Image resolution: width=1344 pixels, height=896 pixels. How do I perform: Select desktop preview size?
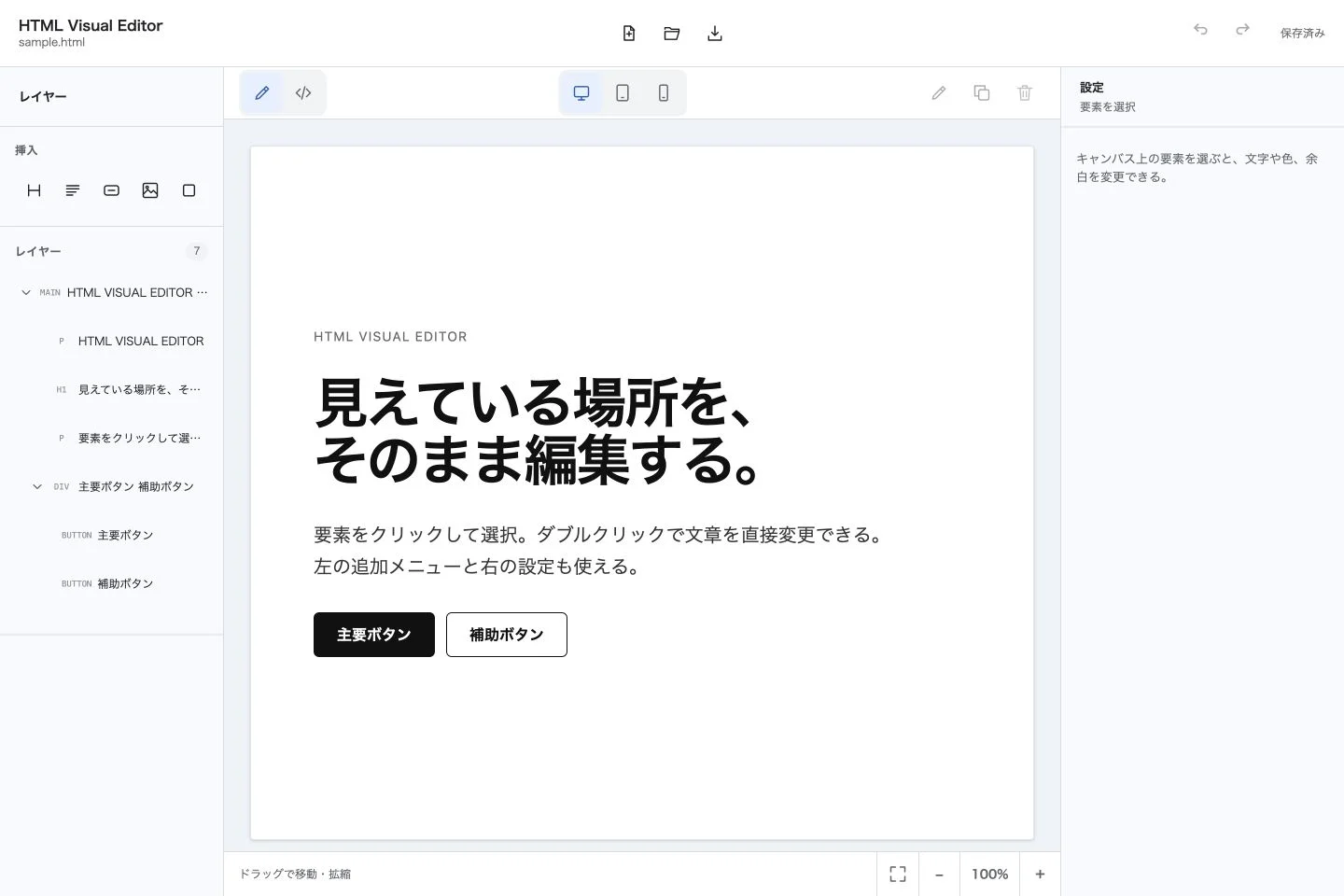click(581, 92)
